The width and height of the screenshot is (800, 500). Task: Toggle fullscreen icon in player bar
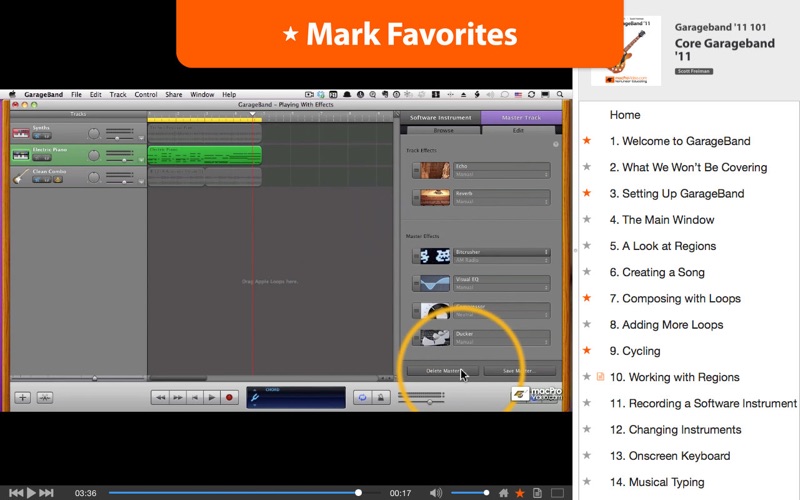pyautogui.click(x=557, y=493)
